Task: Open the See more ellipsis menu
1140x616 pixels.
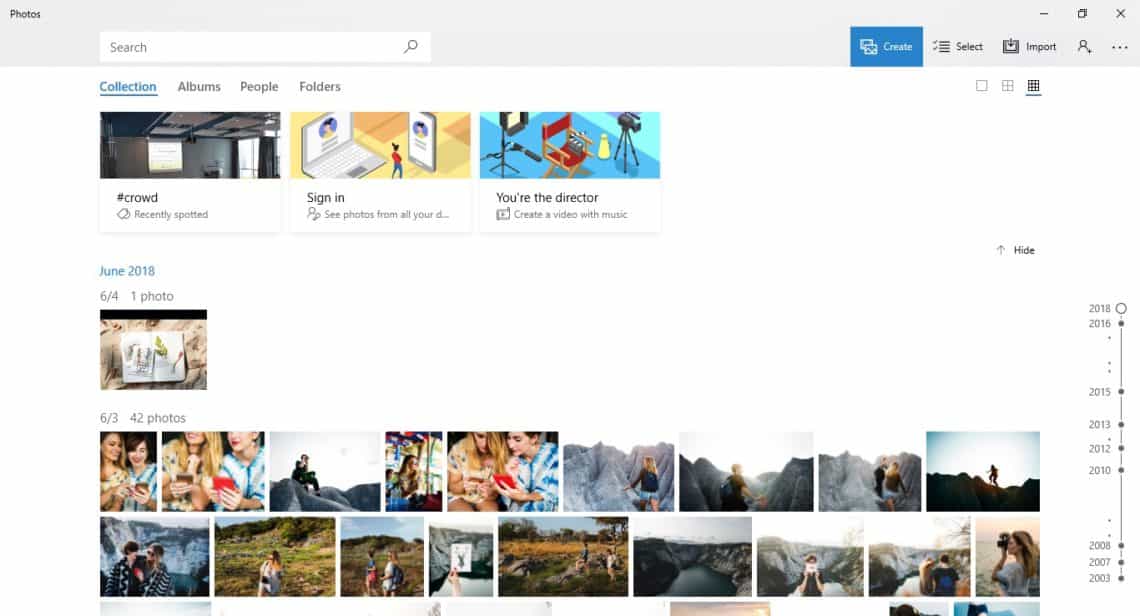Action: pyautogui.click(x=1120, y=47)
